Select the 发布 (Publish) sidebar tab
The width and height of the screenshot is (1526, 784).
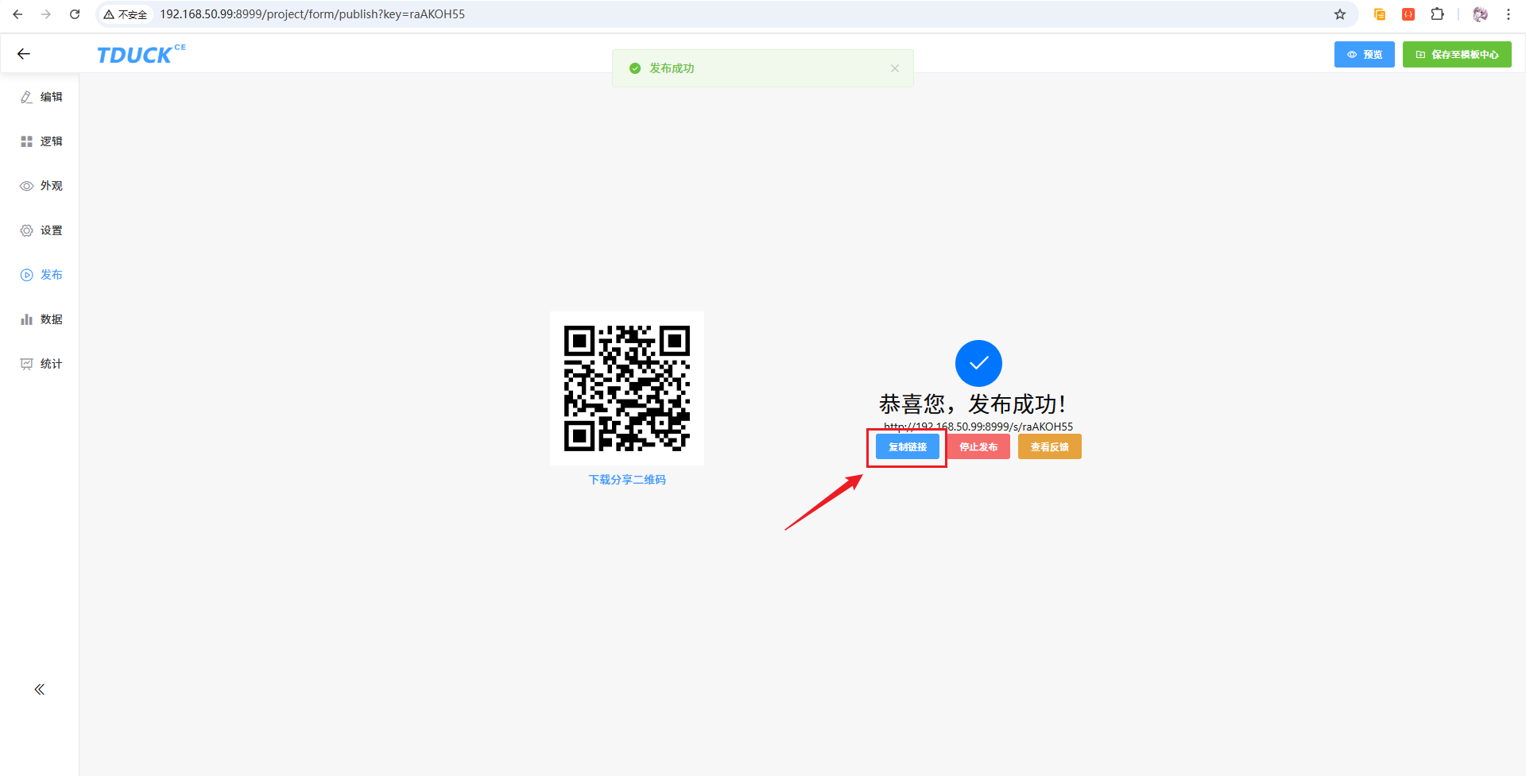point(41,275)
